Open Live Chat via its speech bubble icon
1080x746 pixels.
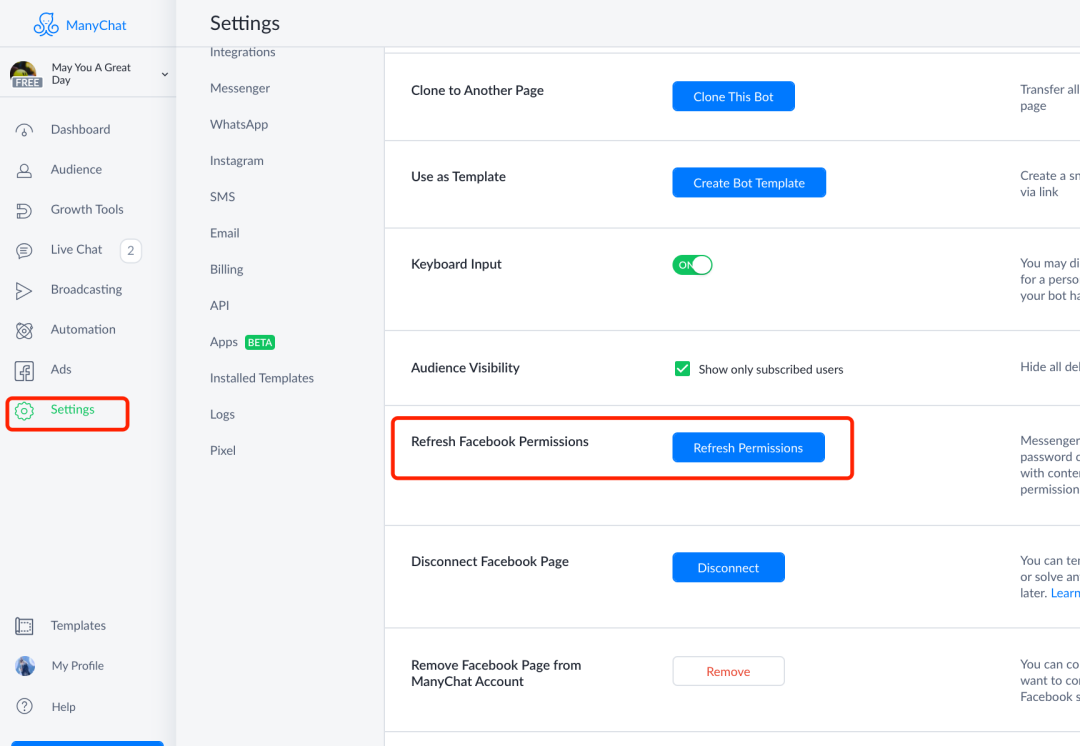pos(24,251)
